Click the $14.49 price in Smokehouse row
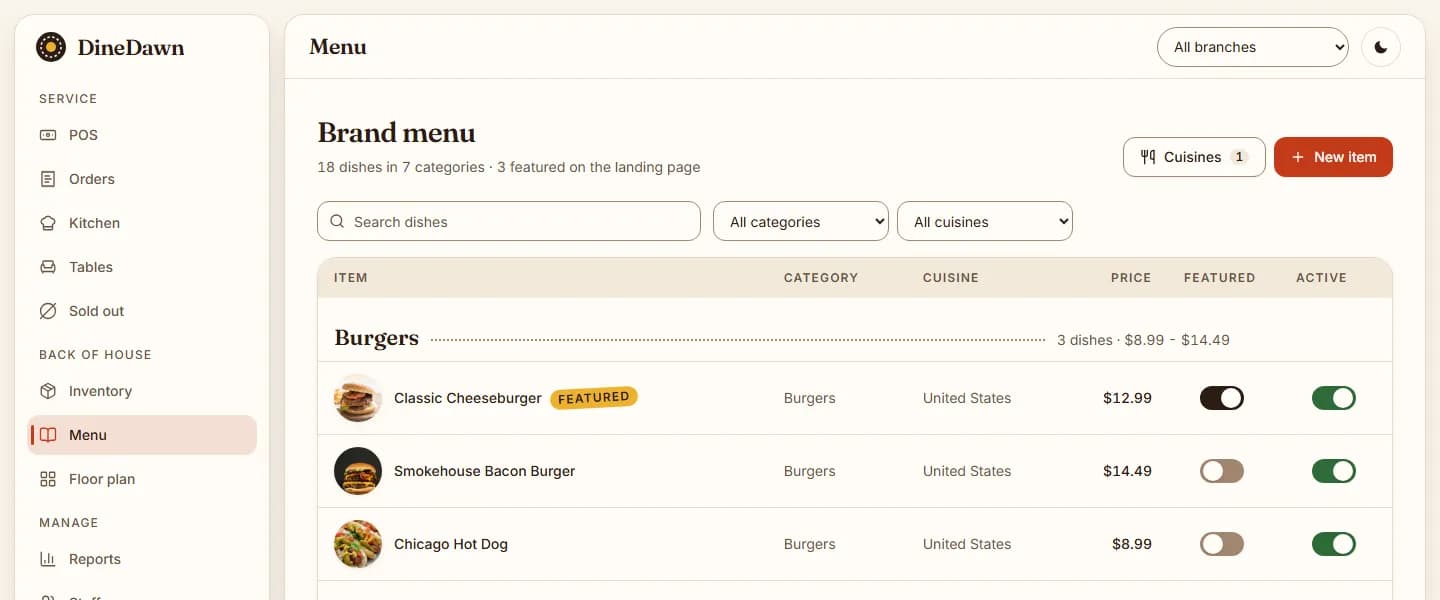 (1128, 471)
